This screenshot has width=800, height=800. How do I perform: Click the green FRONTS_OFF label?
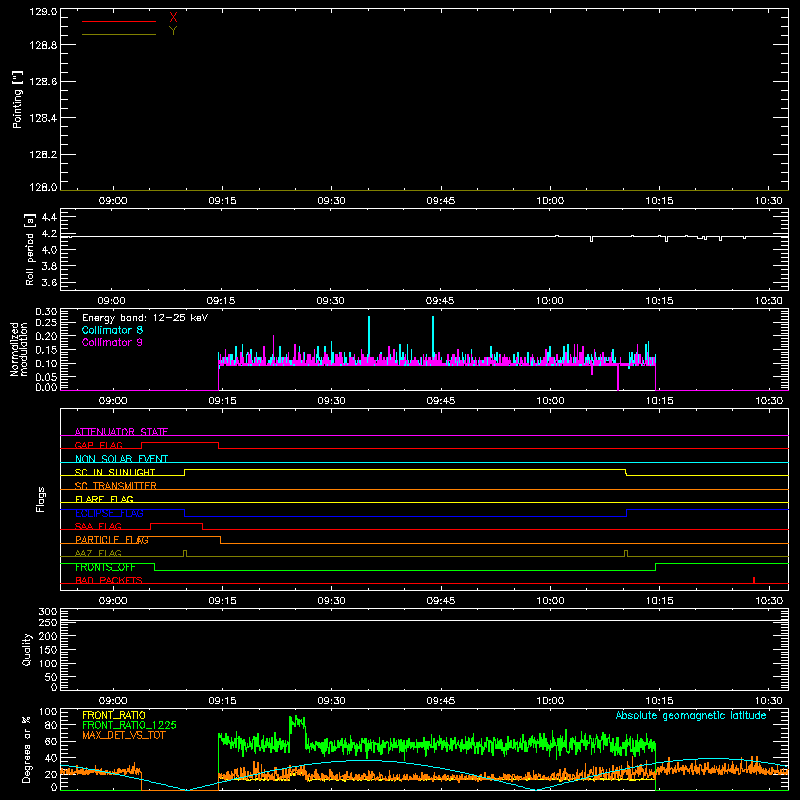[x=105, y=567]
